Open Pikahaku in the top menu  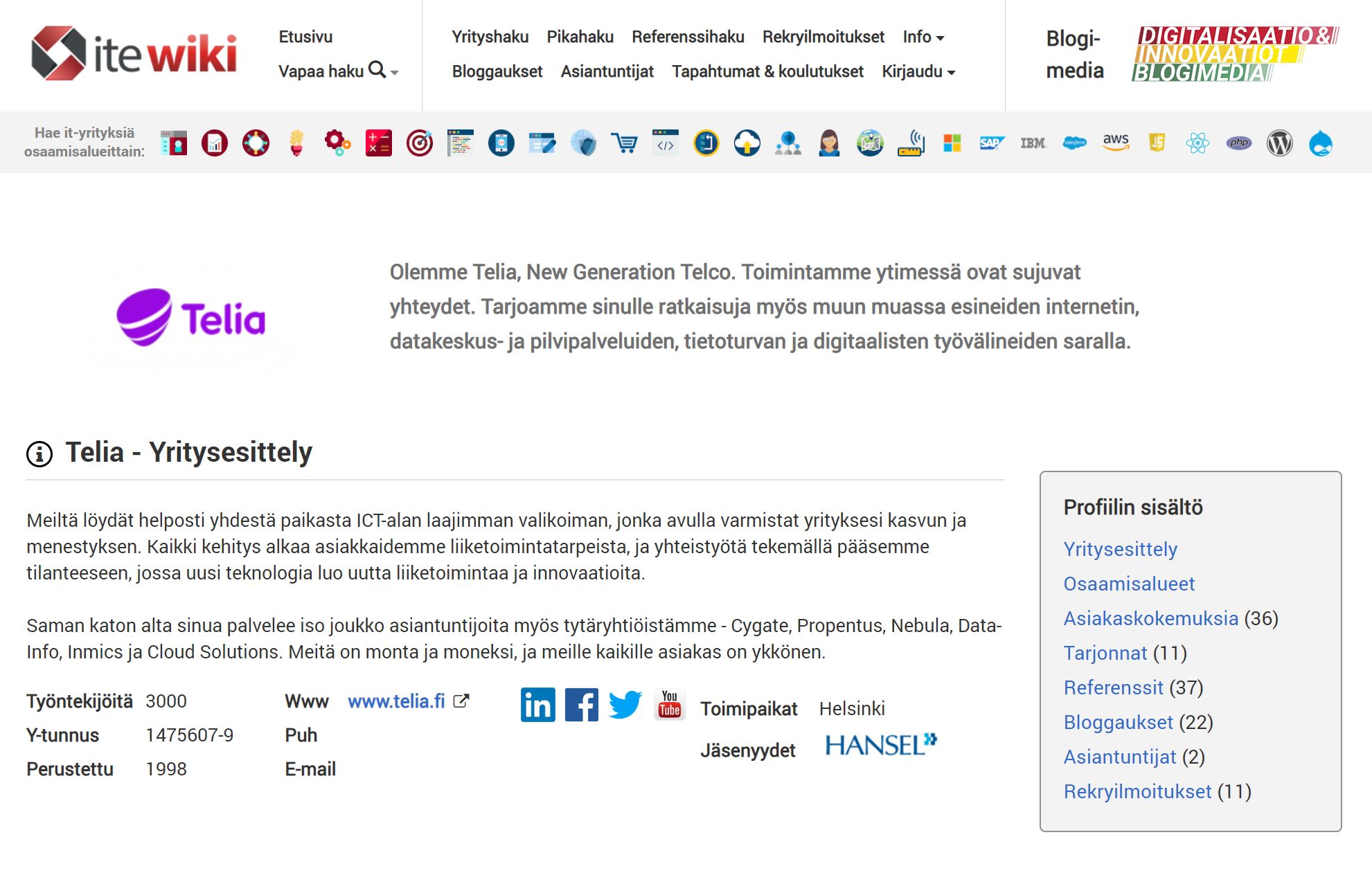click(580, 37)
